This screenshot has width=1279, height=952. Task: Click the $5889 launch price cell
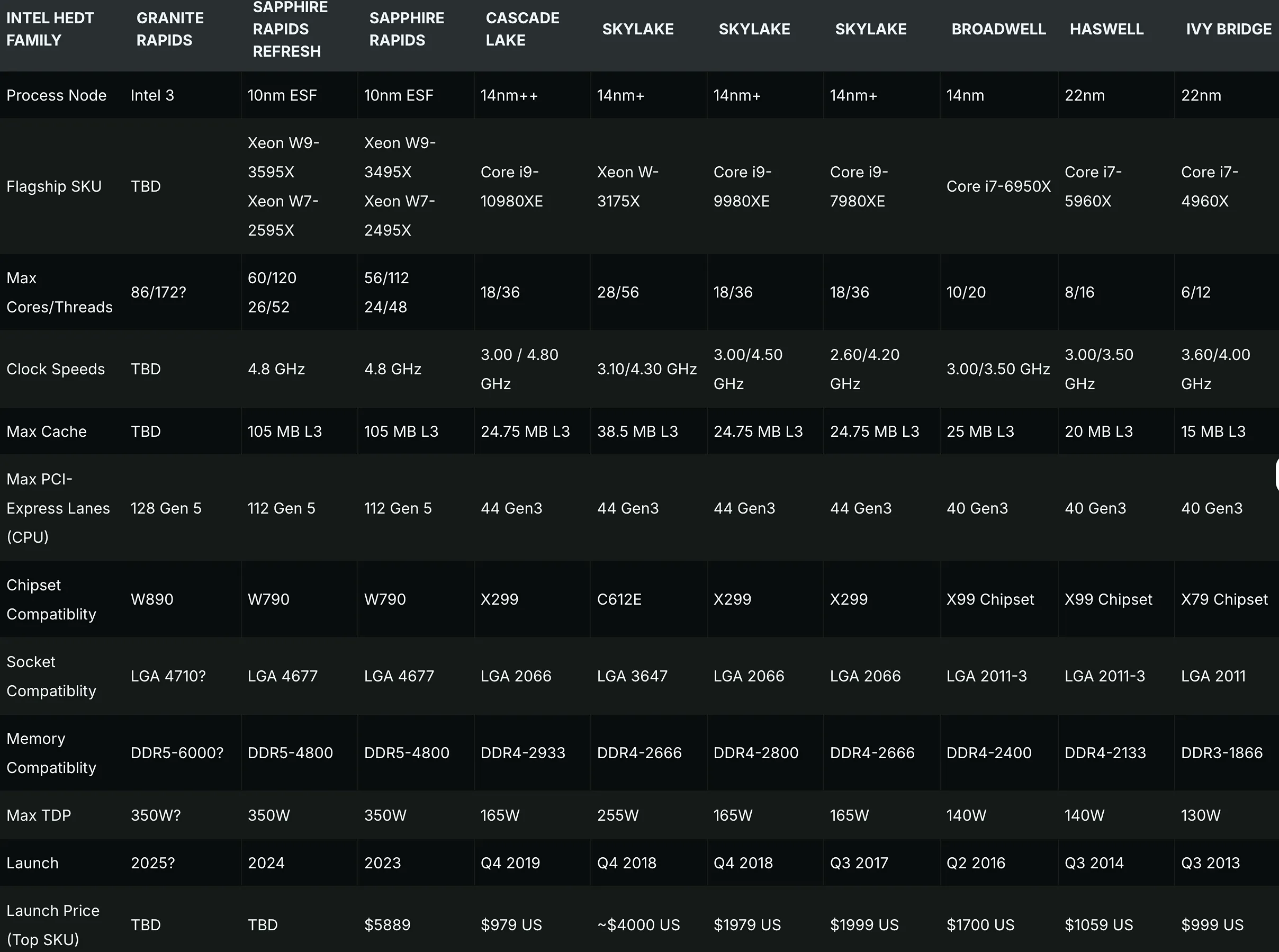pyautogui.click(x=387, y=924)
